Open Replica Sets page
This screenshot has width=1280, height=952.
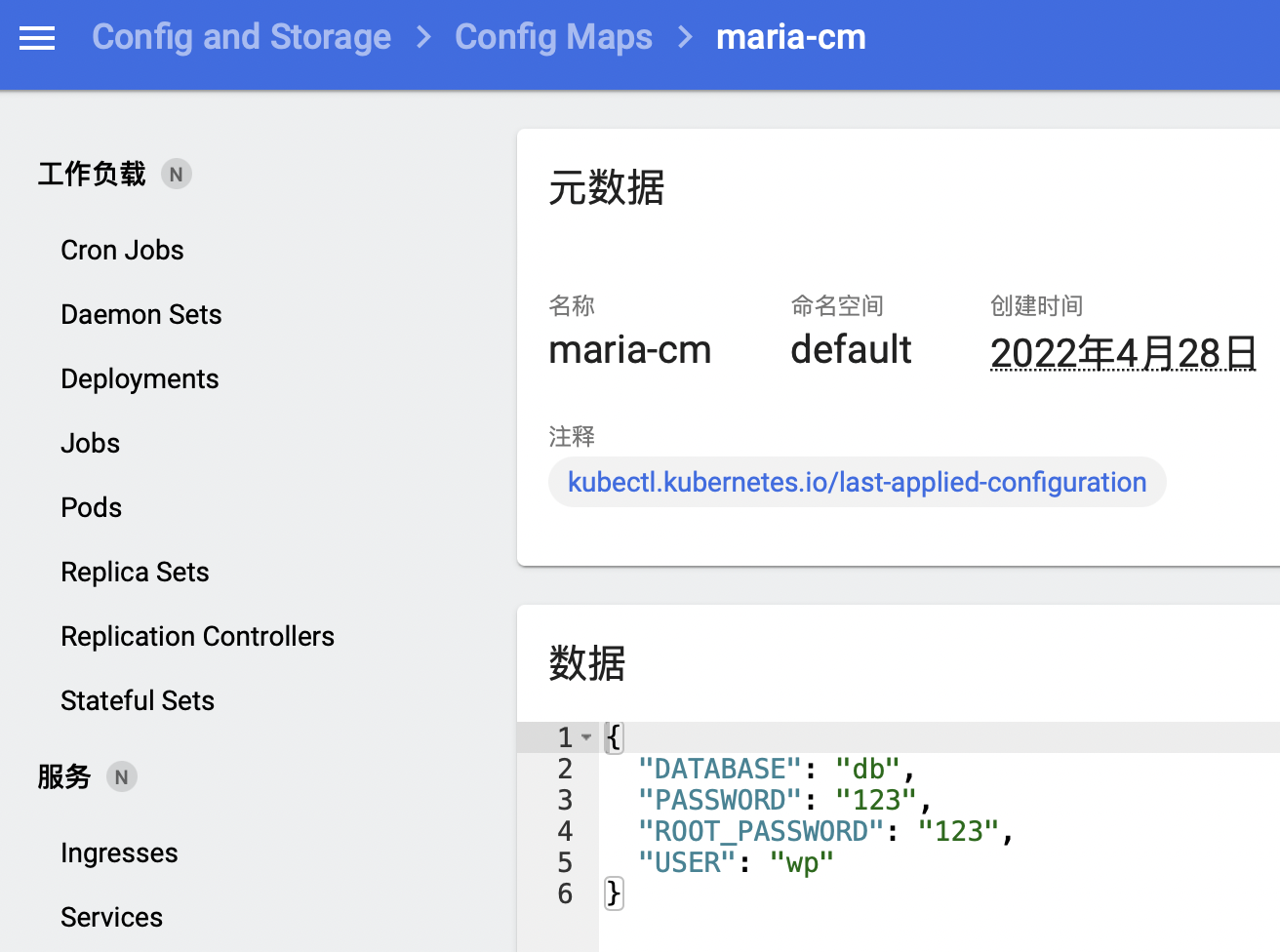click(x=135, y=573)
